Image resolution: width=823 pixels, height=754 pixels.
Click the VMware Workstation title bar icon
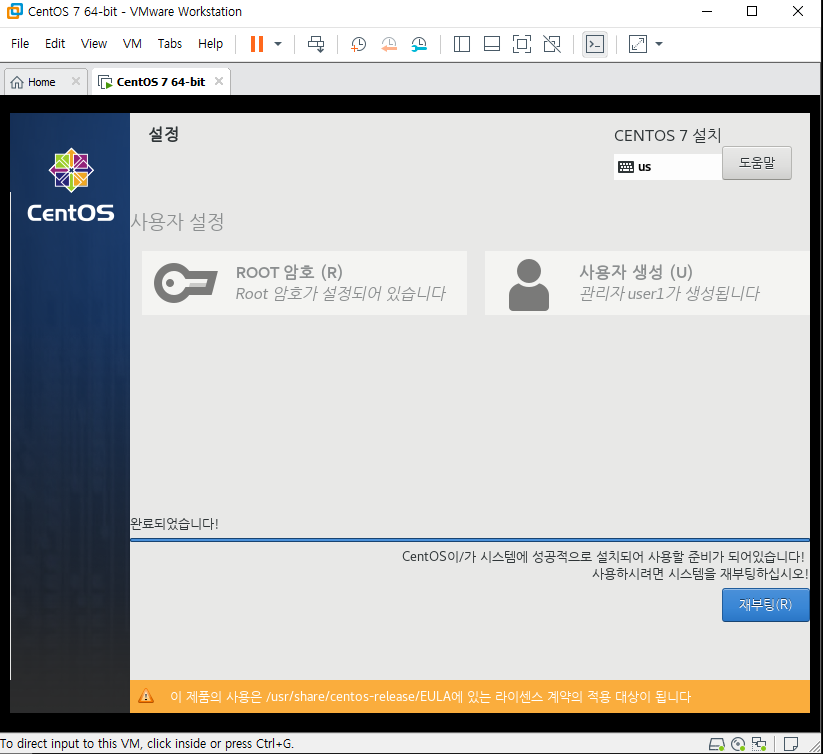(15, 11)
